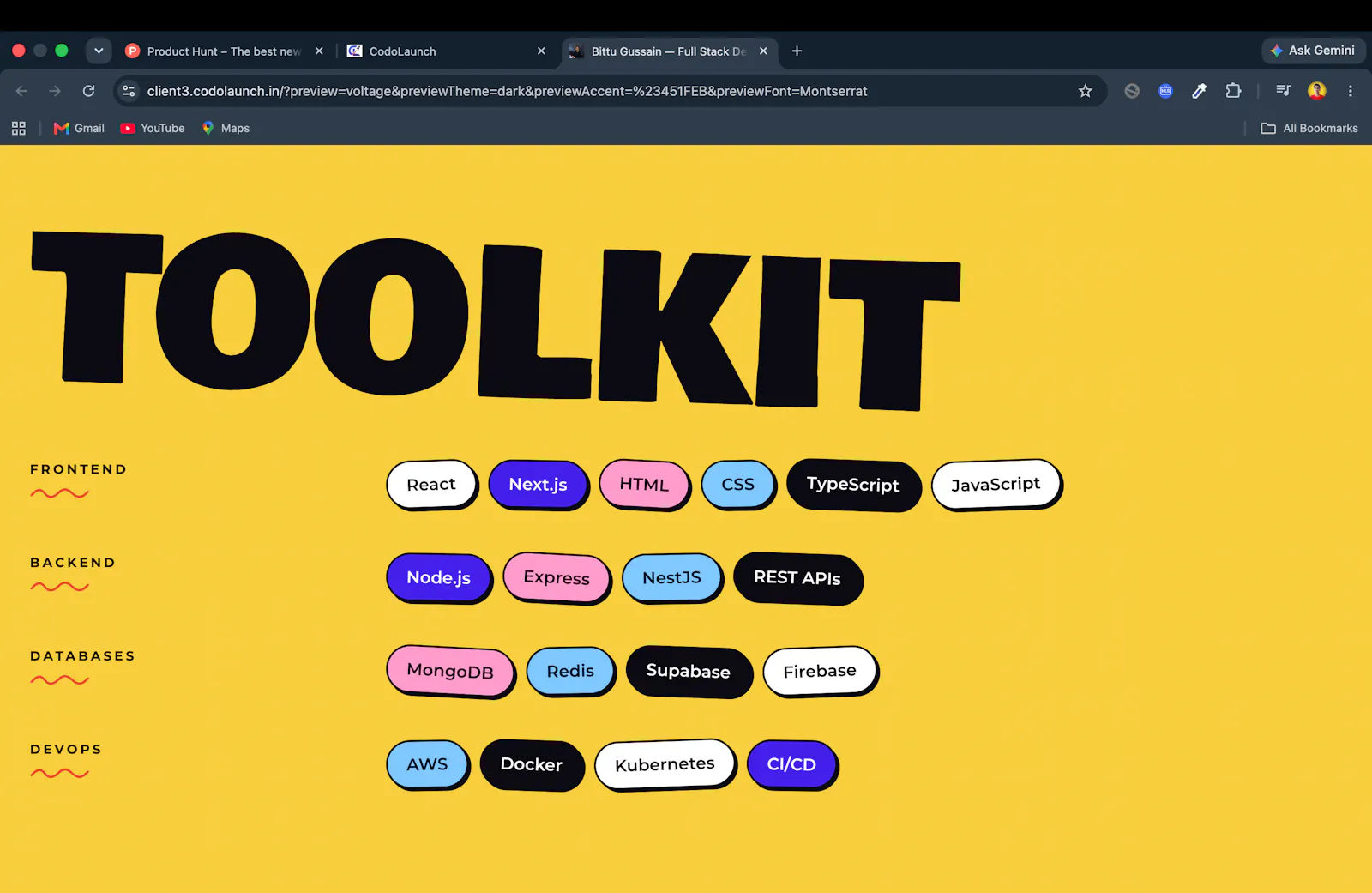Open the media controls icon in toolbar

1283,91
